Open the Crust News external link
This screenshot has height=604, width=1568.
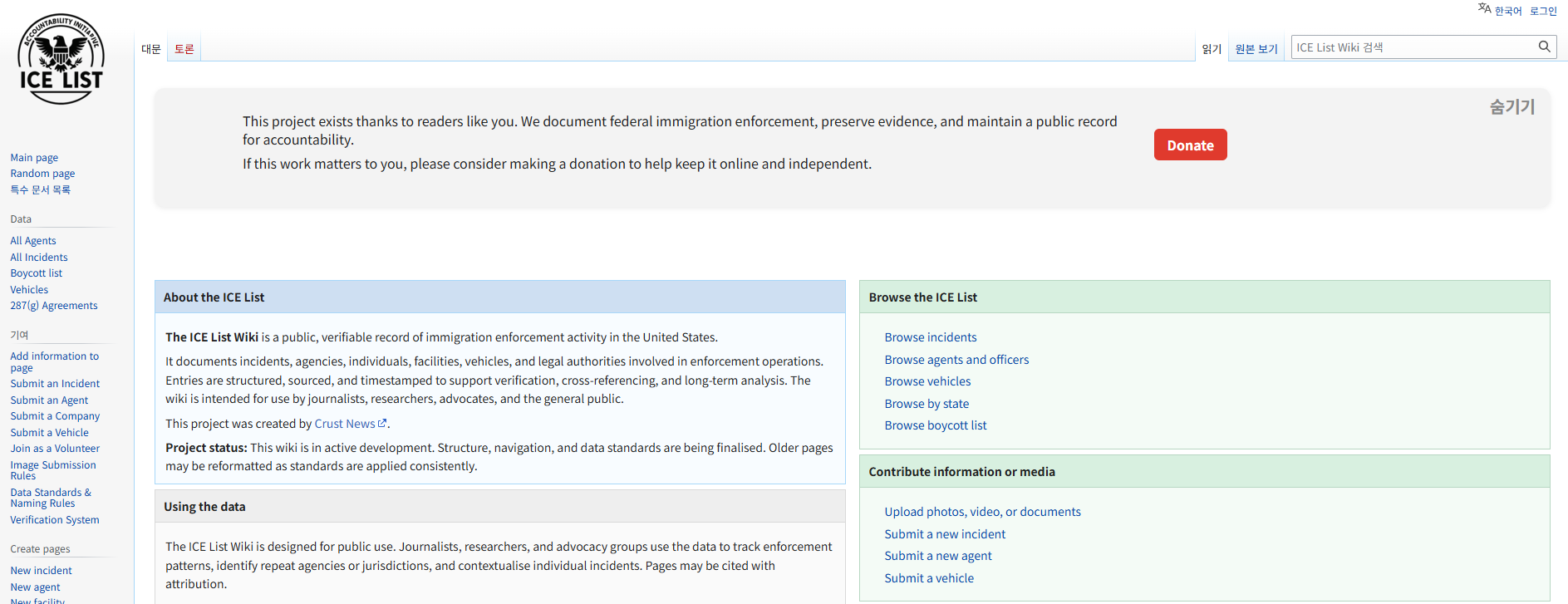[345, 424]
